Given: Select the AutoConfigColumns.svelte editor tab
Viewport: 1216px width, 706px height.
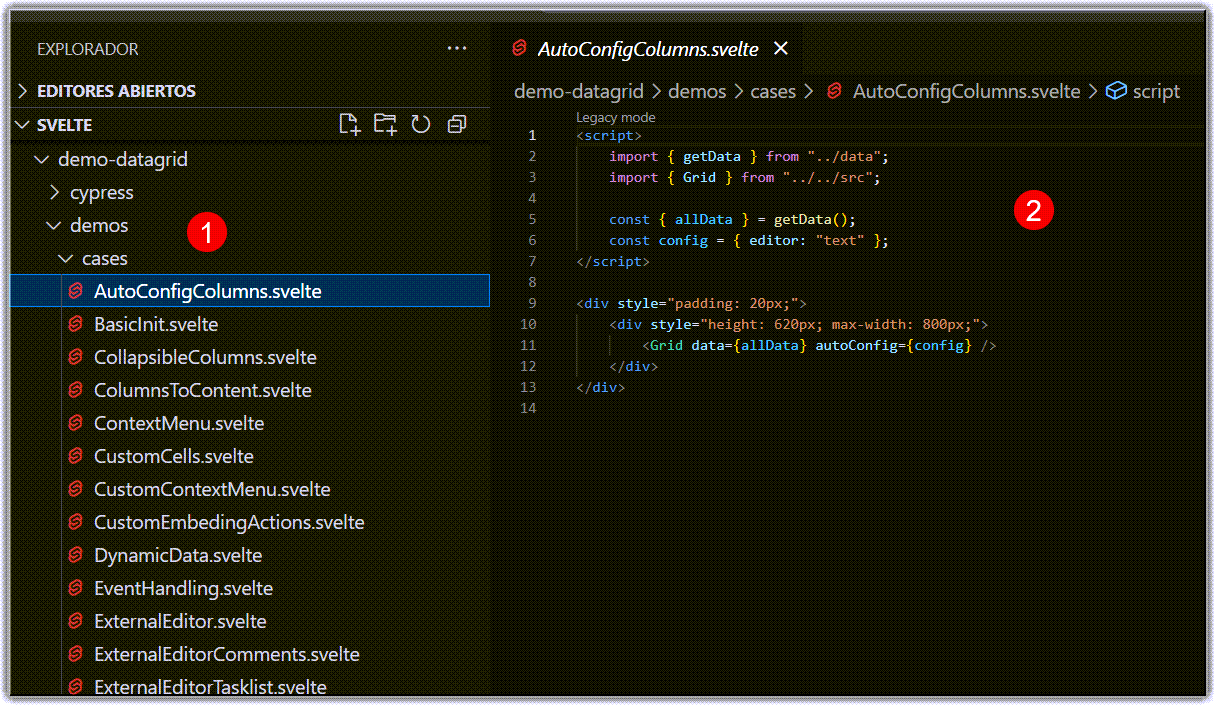Looking at the screenshot, I should click(x=650, y=48).
